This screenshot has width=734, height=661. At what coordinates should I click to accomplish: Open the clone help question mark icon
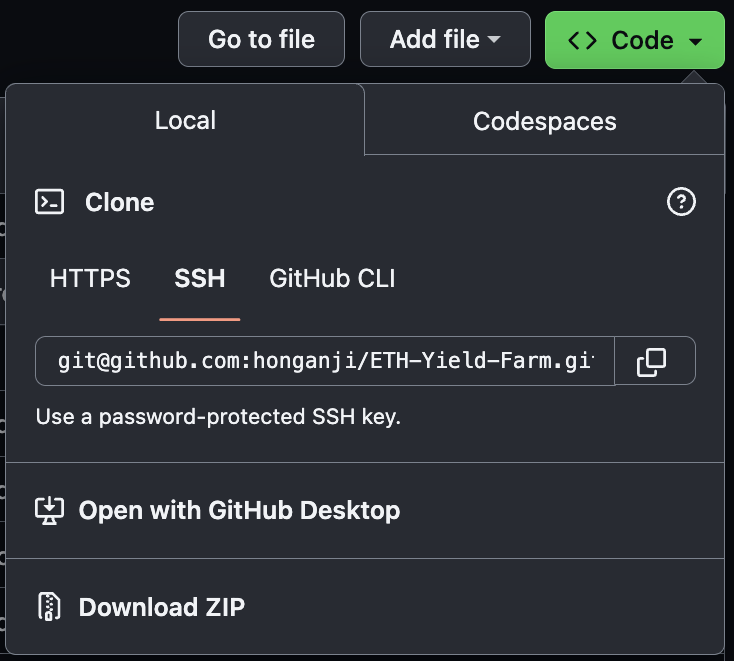(681, 202)
